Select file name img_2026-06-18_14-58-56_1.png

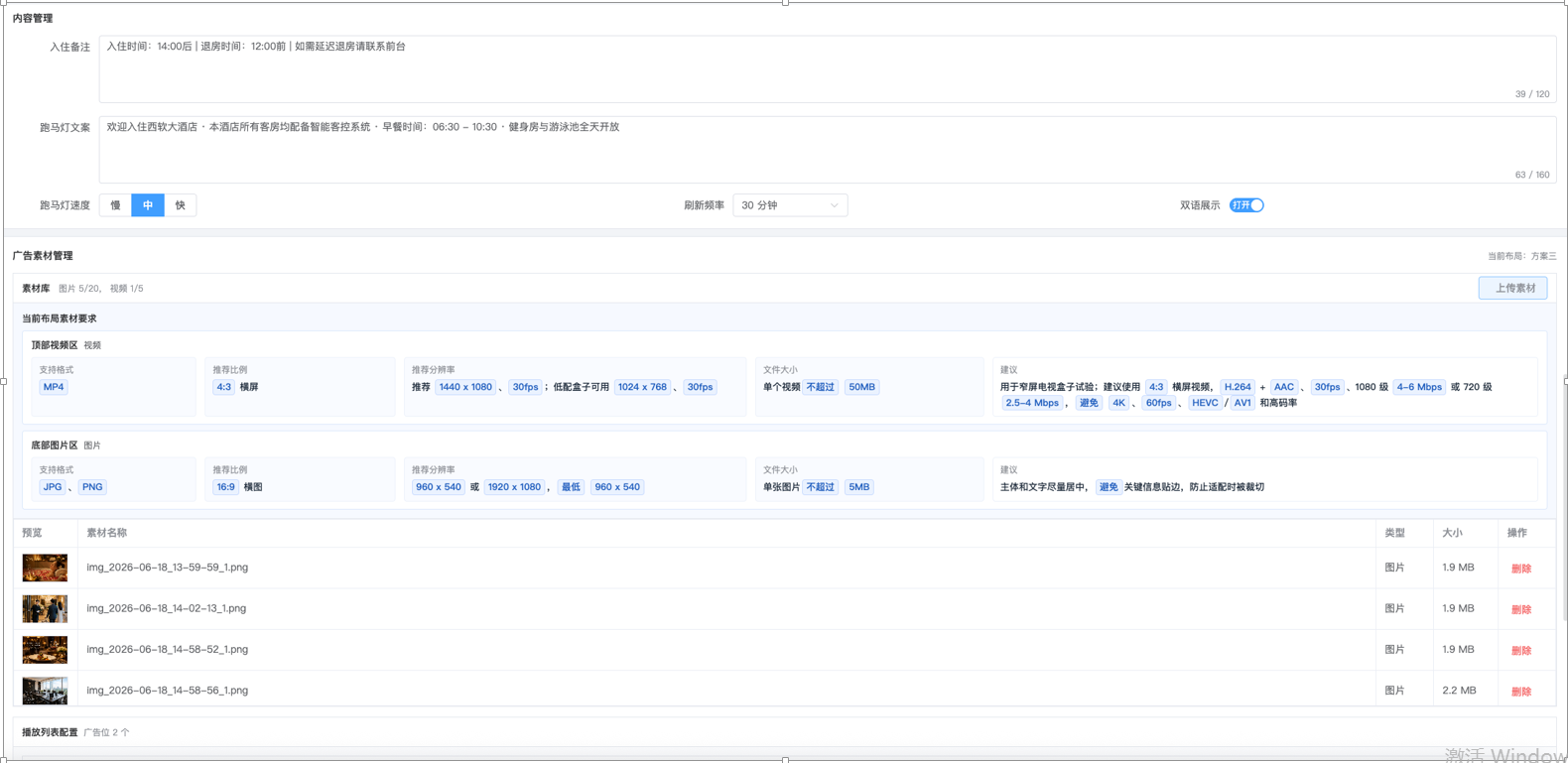click(167, 691)
